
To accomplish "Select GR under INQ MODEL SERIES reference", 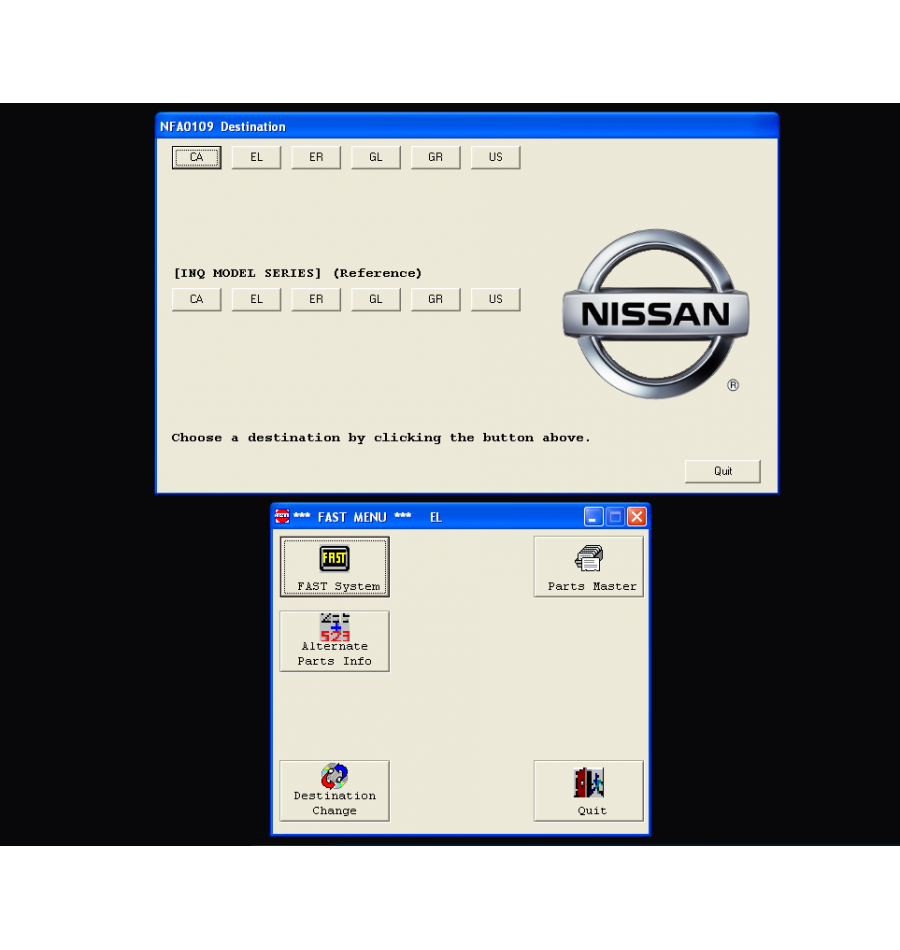I will (x=436, y=299).
